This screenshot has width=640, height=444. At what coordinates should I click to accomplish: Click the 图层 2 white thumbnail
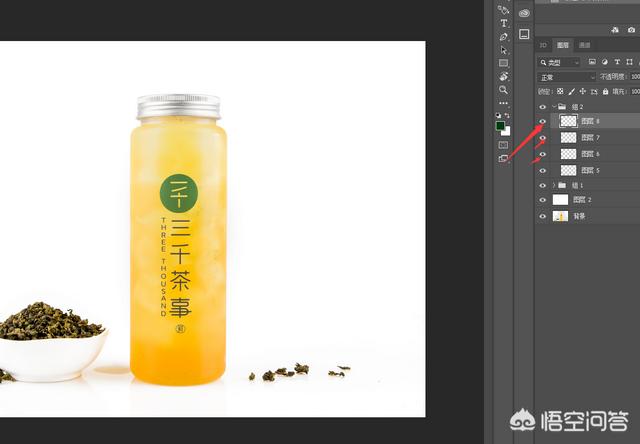click(560, 200)
